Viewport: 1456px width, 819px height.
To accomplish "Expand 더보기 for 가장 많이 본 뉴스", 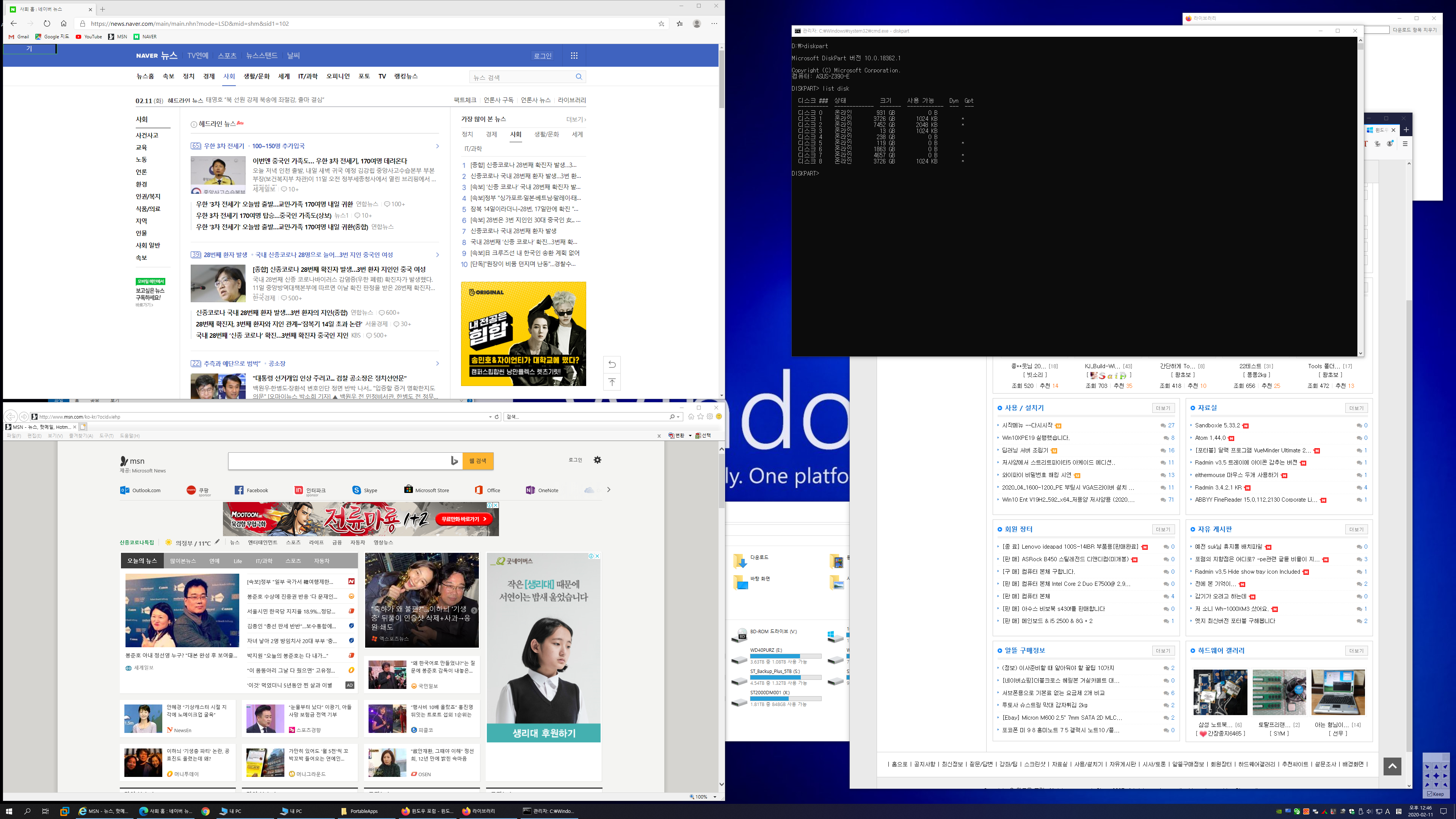I will (x=576, y=119).
